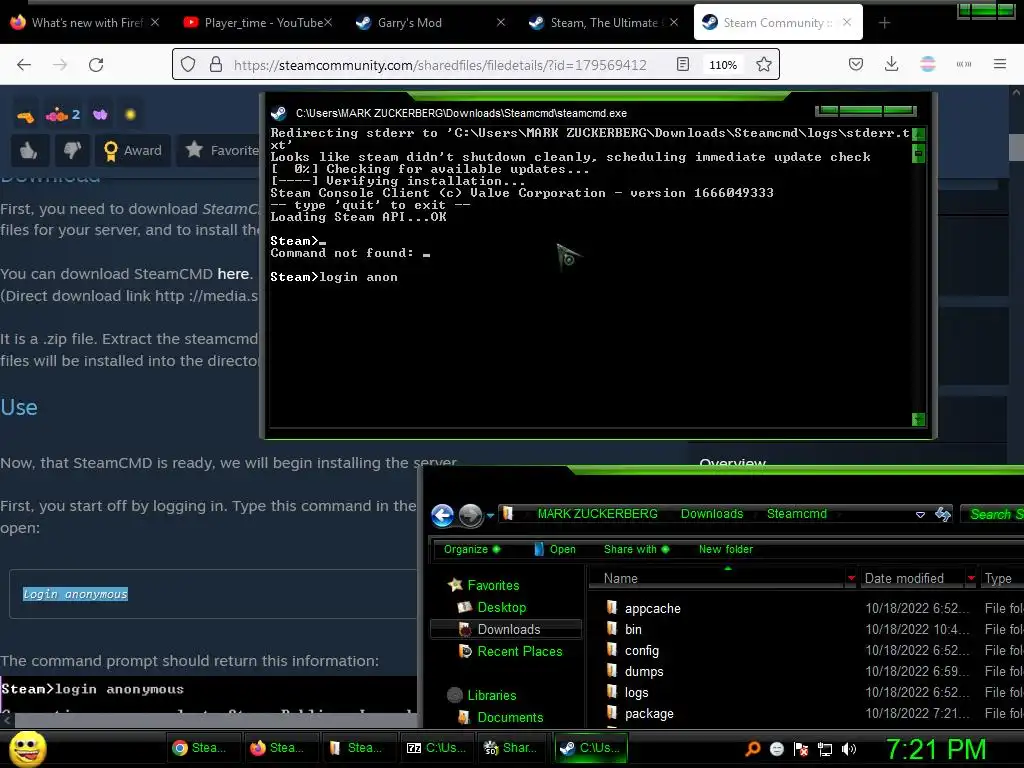Click the SteamCMD 'here' download link

[233, 274]
